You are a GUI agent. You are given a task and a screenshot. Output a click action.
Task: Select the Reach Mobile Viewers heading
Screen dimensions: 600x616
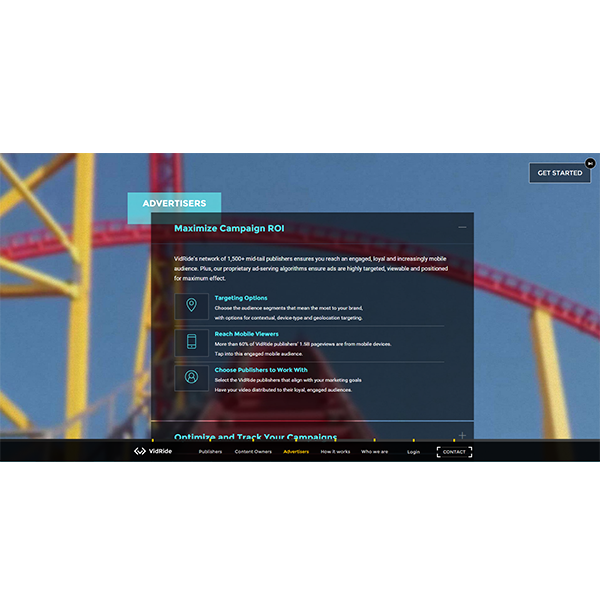point(246,334)
